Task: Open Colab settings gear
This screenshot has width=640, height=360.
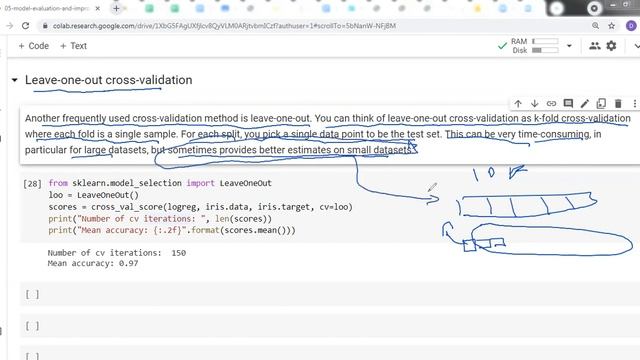Action: [x=611, y=46]
